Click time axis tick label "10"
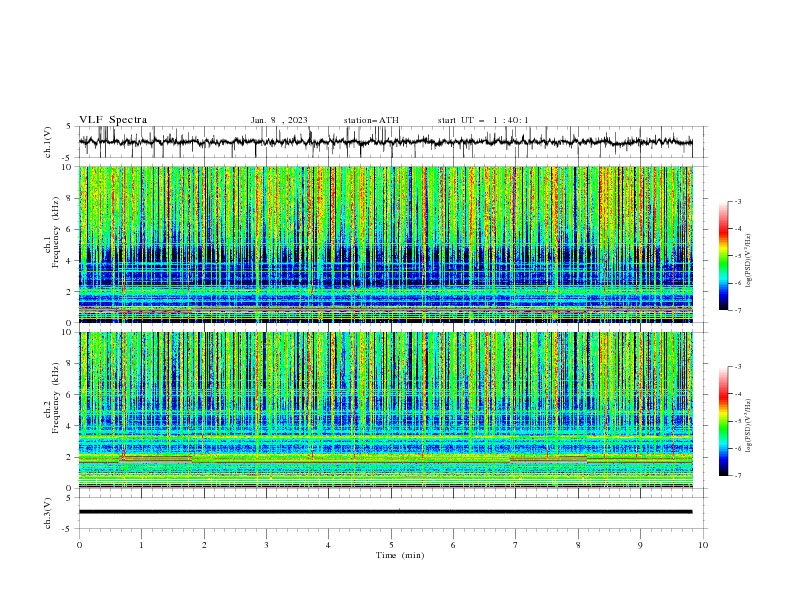 tap(703, 545)
